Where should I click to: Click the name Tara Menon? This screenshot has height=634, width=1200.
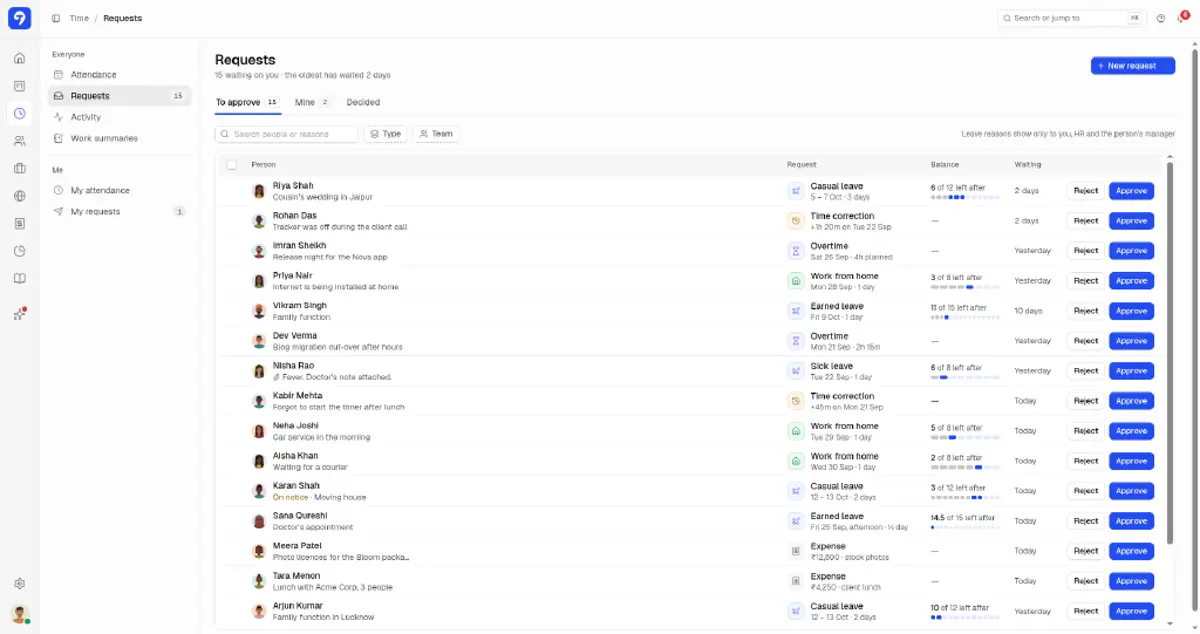click(297, 576)
